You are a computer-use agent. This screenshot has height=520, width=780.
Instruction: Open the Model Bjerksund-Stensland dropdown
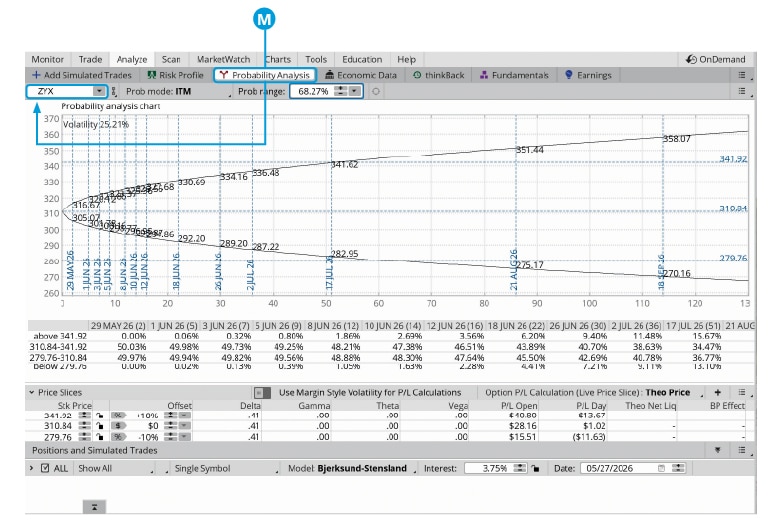coord(352,469)
